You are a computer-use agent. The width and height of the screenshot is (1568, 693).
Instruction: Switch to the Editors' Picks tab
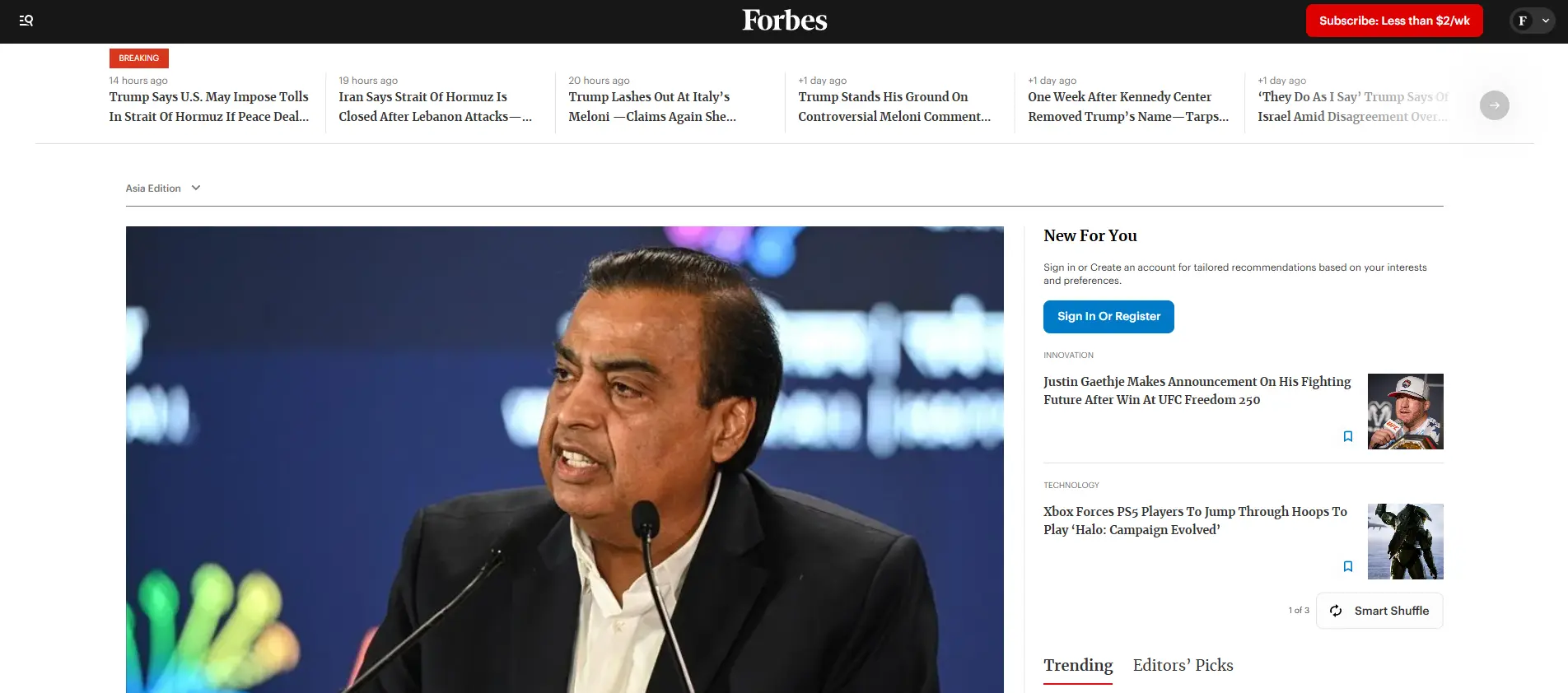[x=1183, y=665]
